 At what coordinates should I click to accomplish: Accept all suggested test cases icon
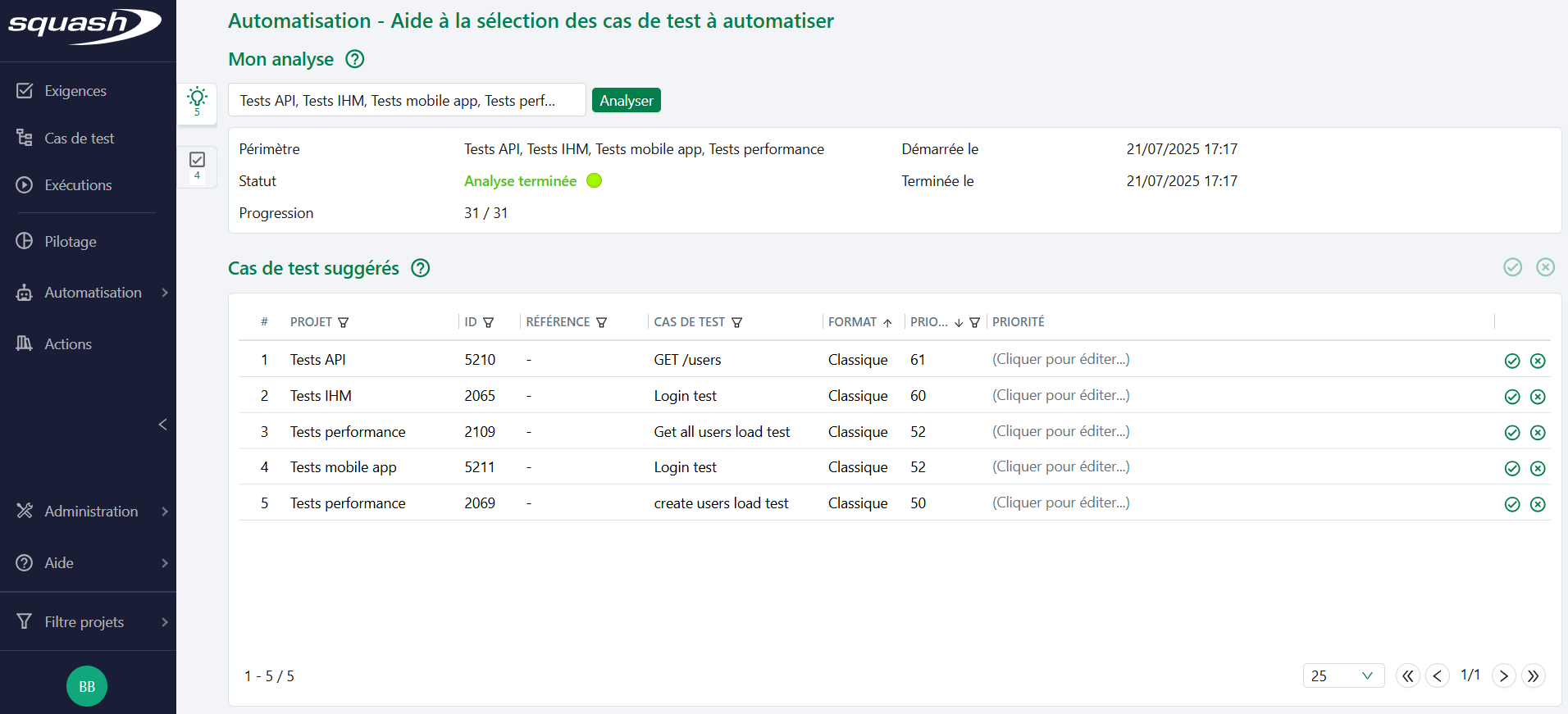click(x=1513, y=267)
